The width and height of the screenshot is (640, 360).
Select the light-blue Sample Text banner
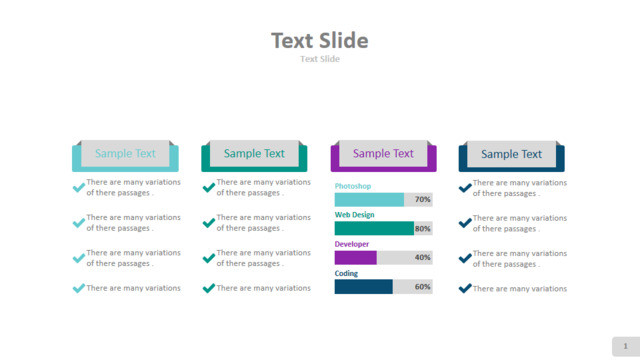point(125,156)
